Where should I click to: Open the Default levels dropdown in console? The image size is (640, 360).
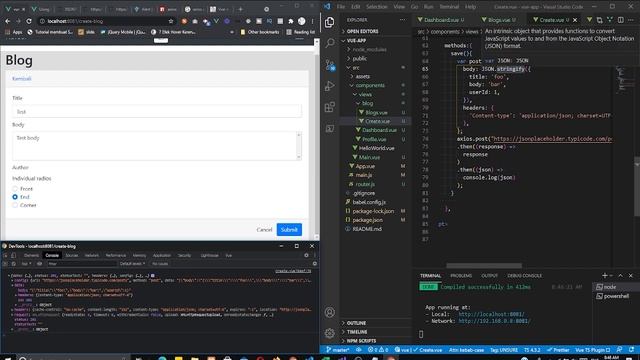click(133, 264)
